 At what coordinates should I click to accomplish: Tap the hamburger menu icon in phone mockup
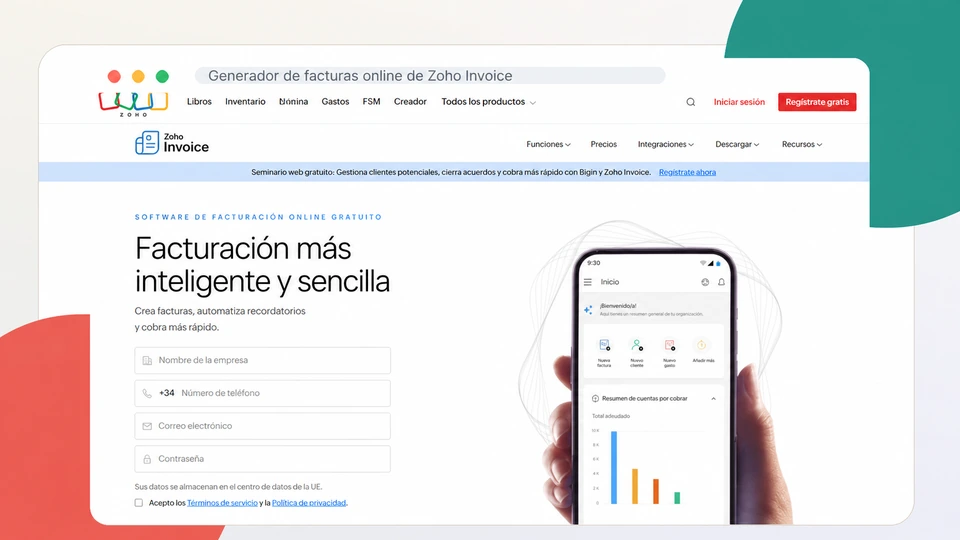588,282
